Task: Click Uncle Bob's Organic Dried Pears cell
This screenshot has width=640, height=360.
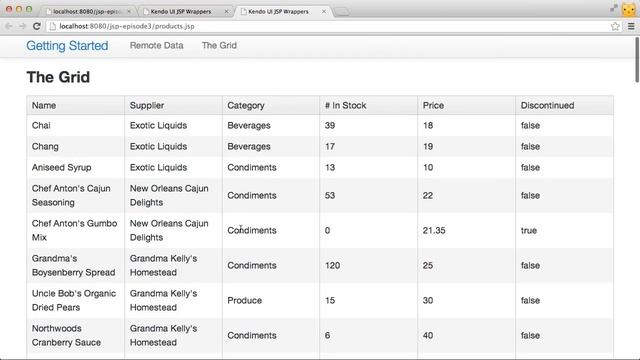Action: [x=76, y=300]
